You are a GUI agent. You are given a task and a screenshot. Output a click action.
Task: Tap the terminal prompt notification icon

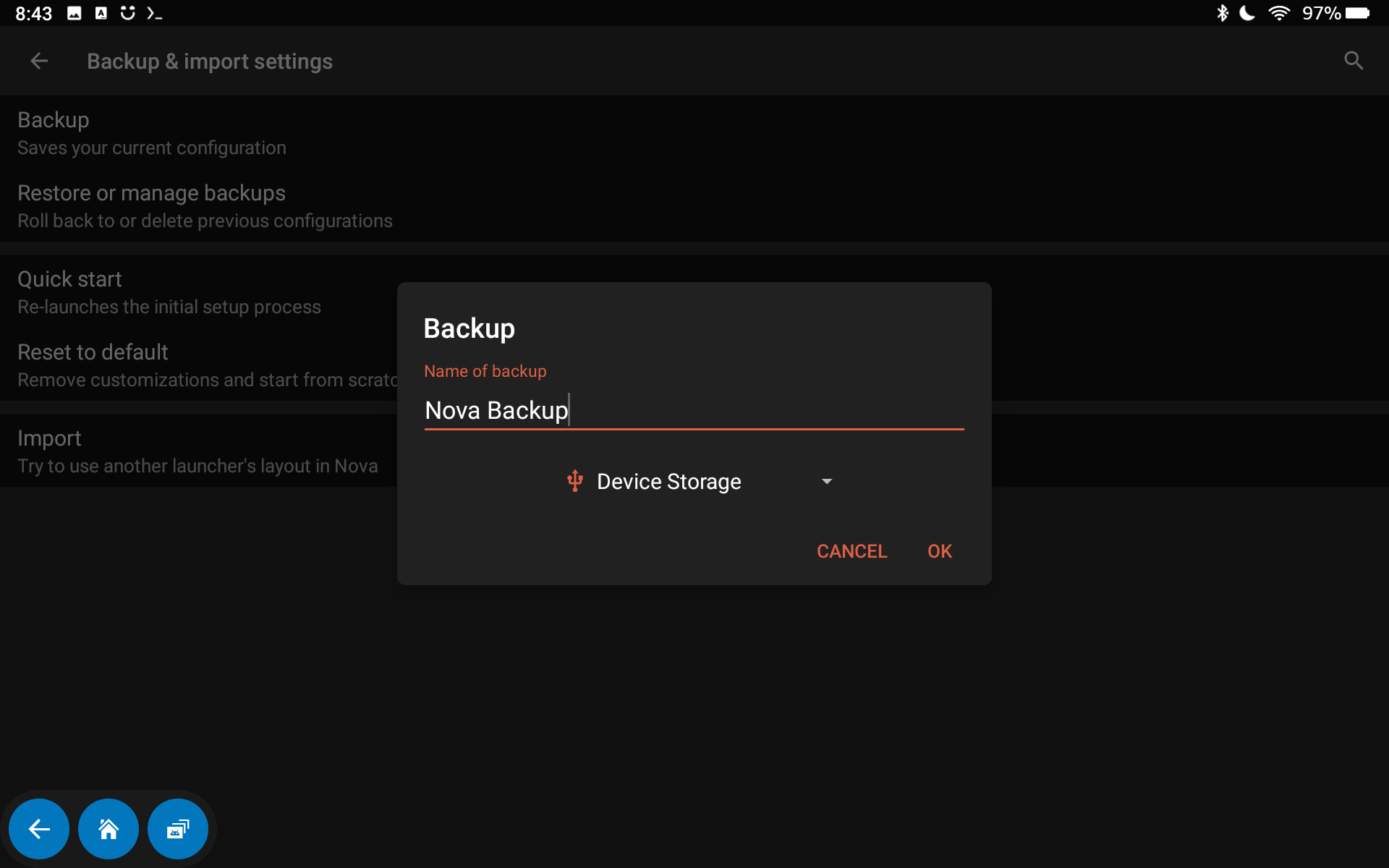(154, 13)
